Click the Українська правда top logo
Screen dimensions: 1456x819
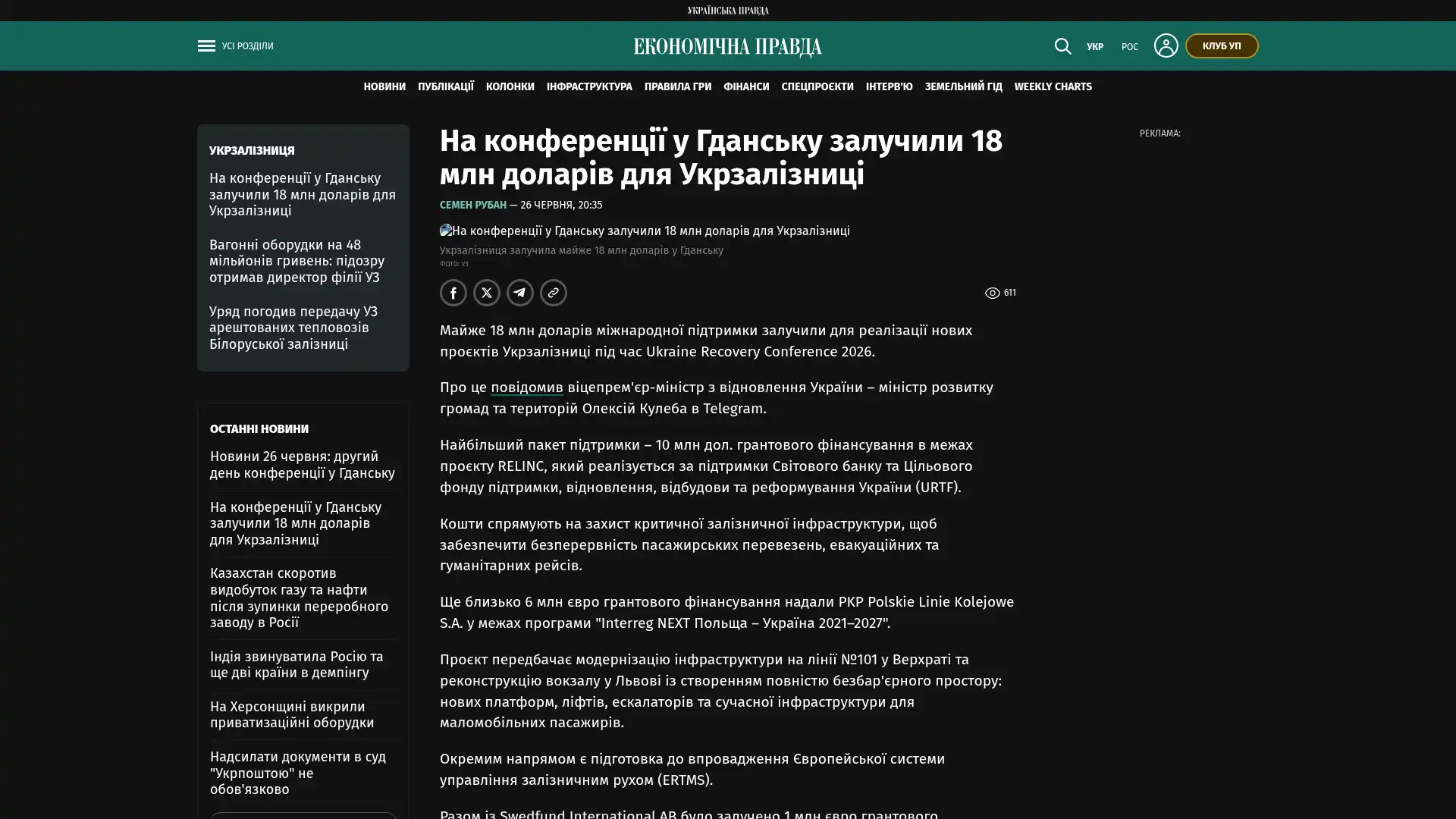tap(728, 11)
